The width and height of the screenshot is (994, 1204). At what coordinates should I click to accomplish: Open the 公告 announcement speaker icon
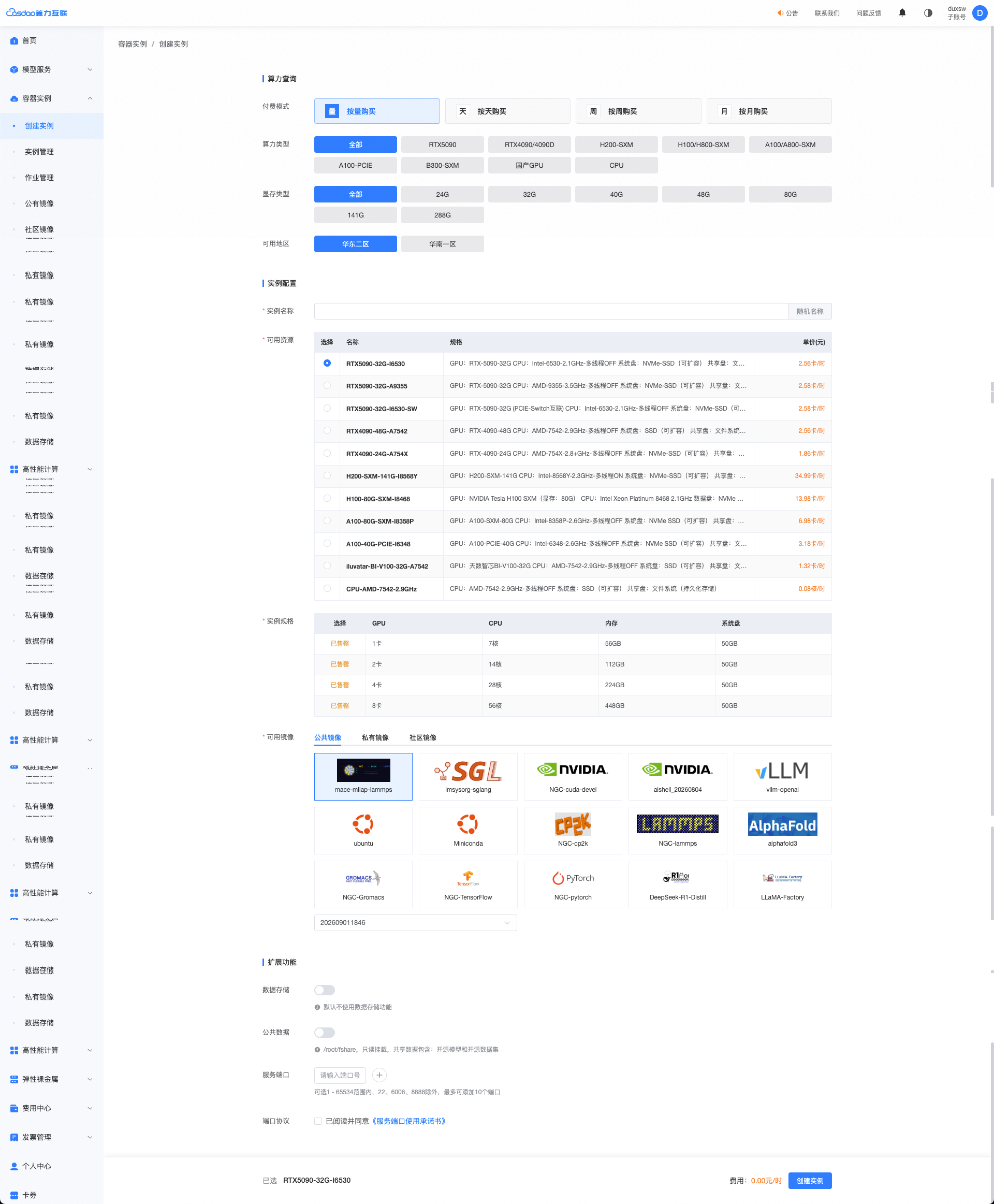(780, 12)
